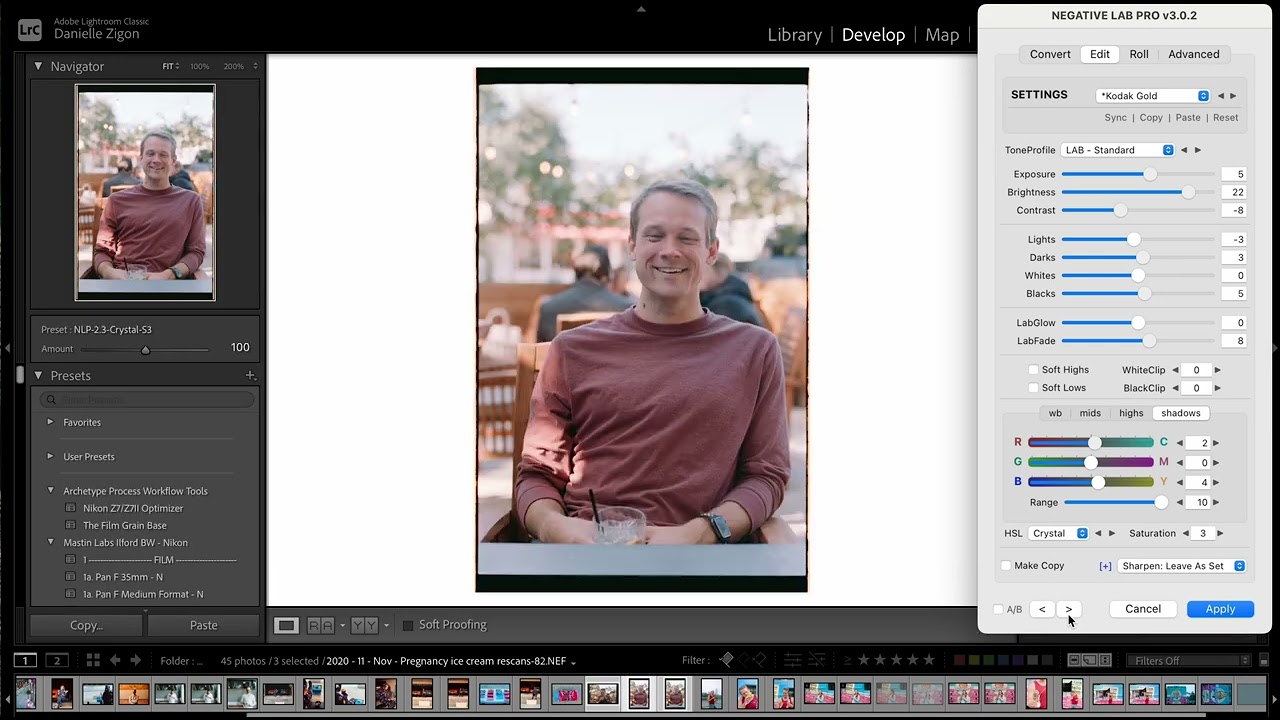The height and width of the screenshot is (720, 1280).
Task: Click the Sync settings link
Action: 1115,118
